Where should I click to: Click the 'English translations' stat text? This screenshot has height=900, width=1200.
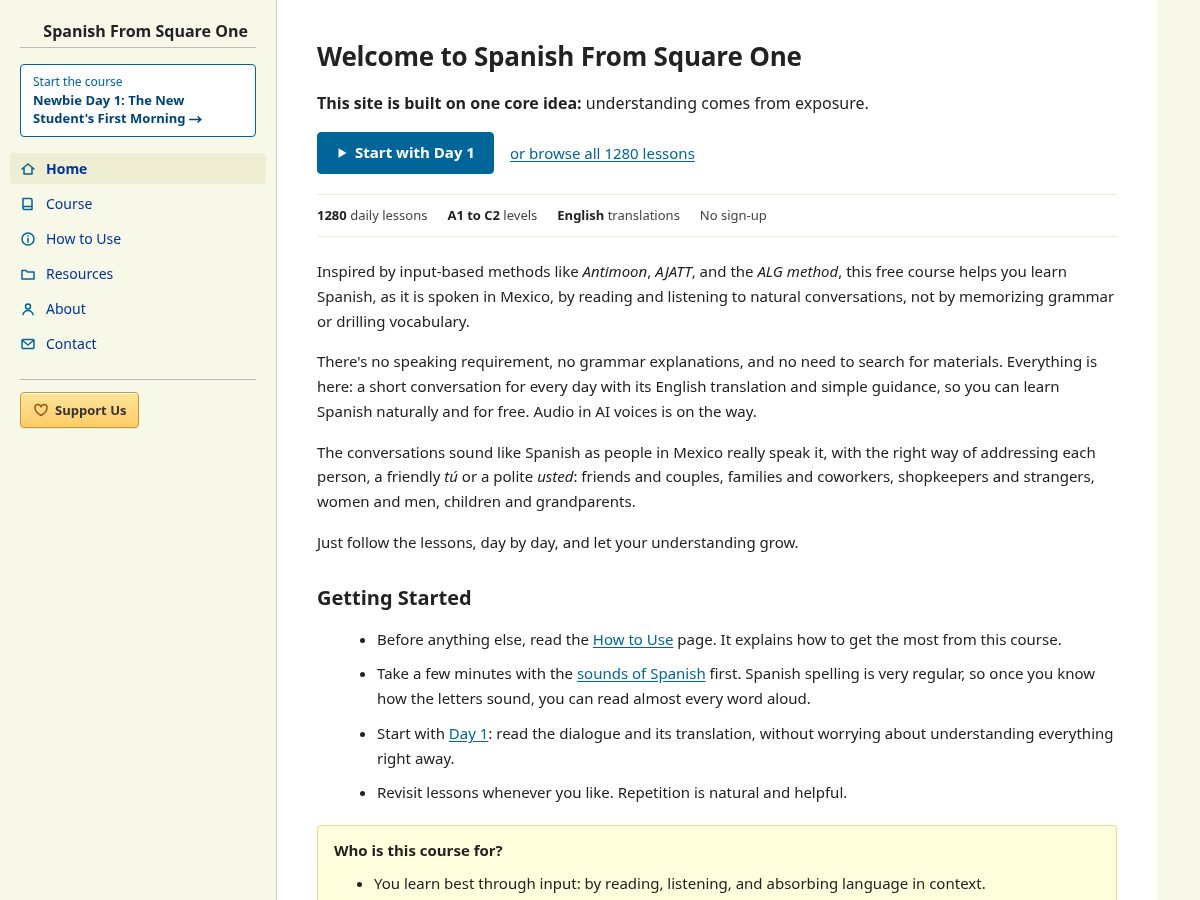(618, 215)
